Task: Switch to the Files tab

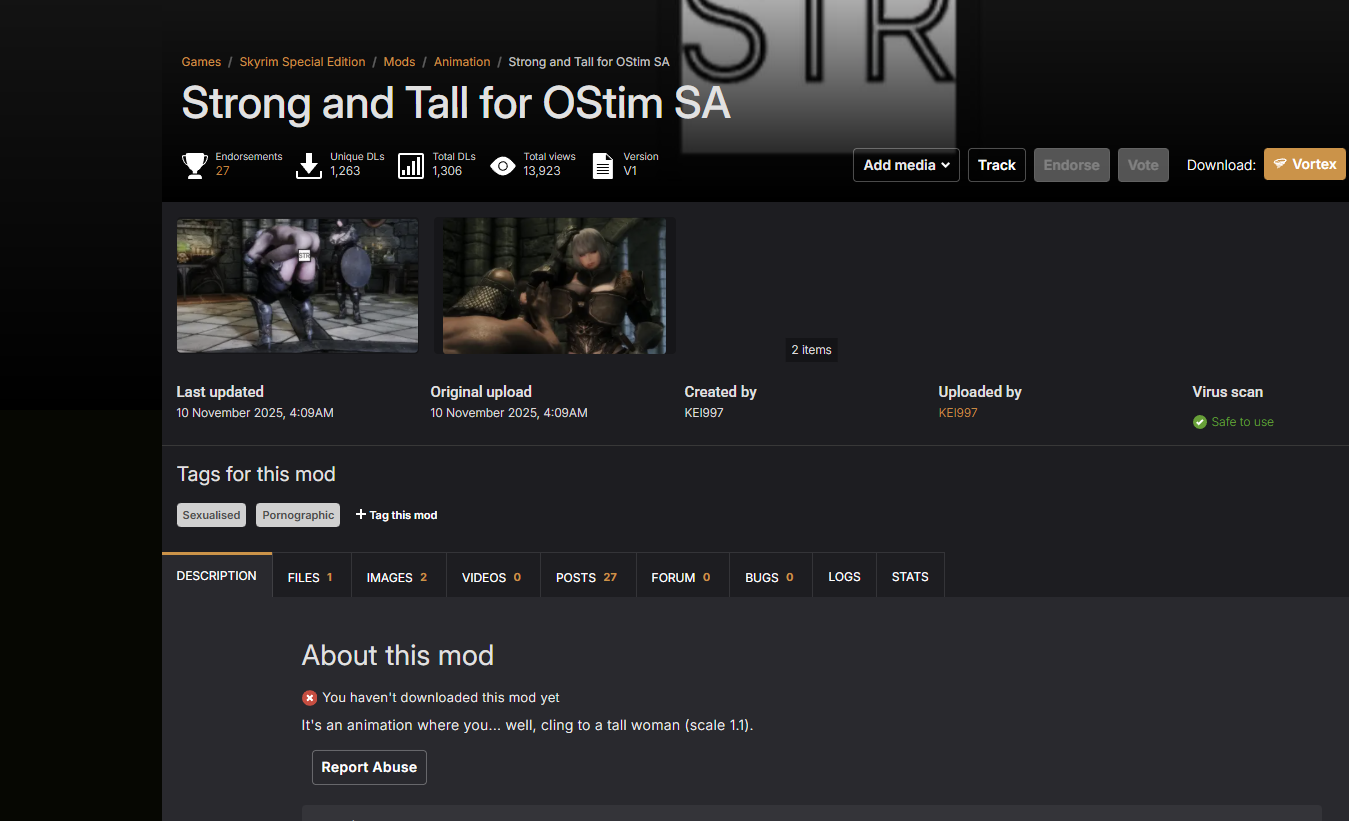Action: 312,577
